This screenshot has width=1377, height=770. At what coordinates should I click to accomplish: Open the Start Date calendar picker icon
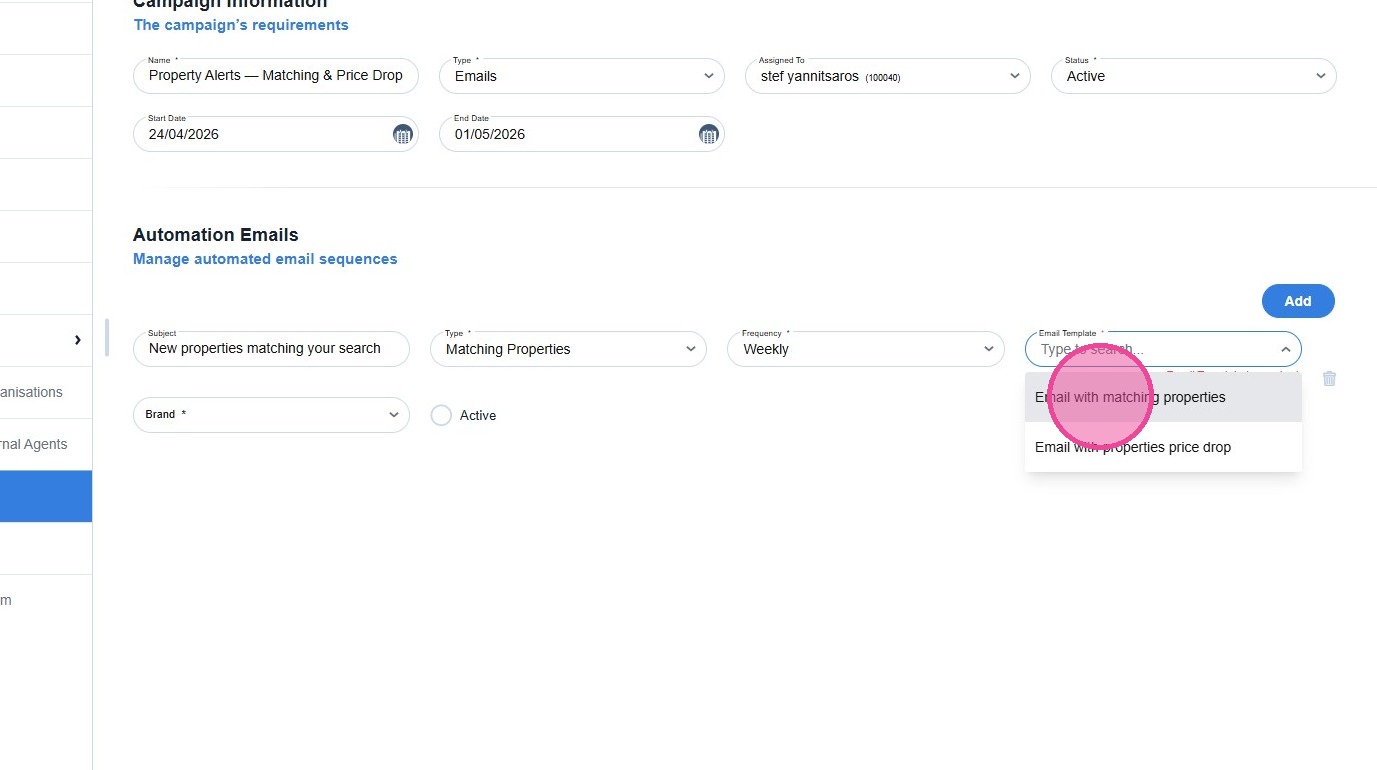point(402,134)
